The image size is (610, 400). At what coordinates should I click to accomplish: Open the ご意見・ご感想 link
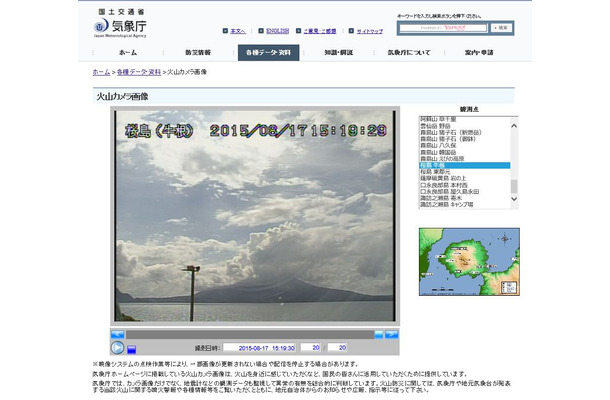tap(320, 31)
